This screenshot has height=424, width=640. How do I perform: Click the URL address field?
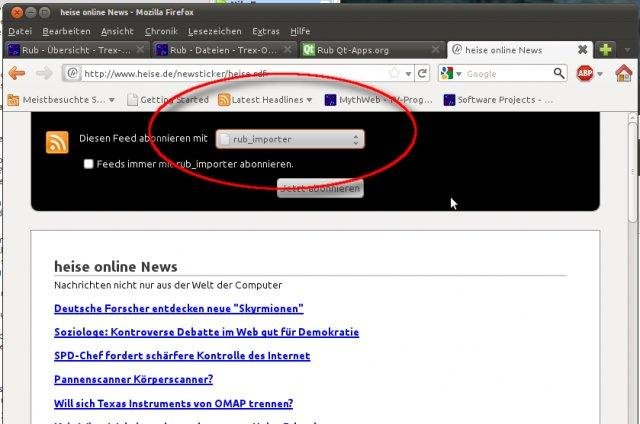click(x=233, y=74)
